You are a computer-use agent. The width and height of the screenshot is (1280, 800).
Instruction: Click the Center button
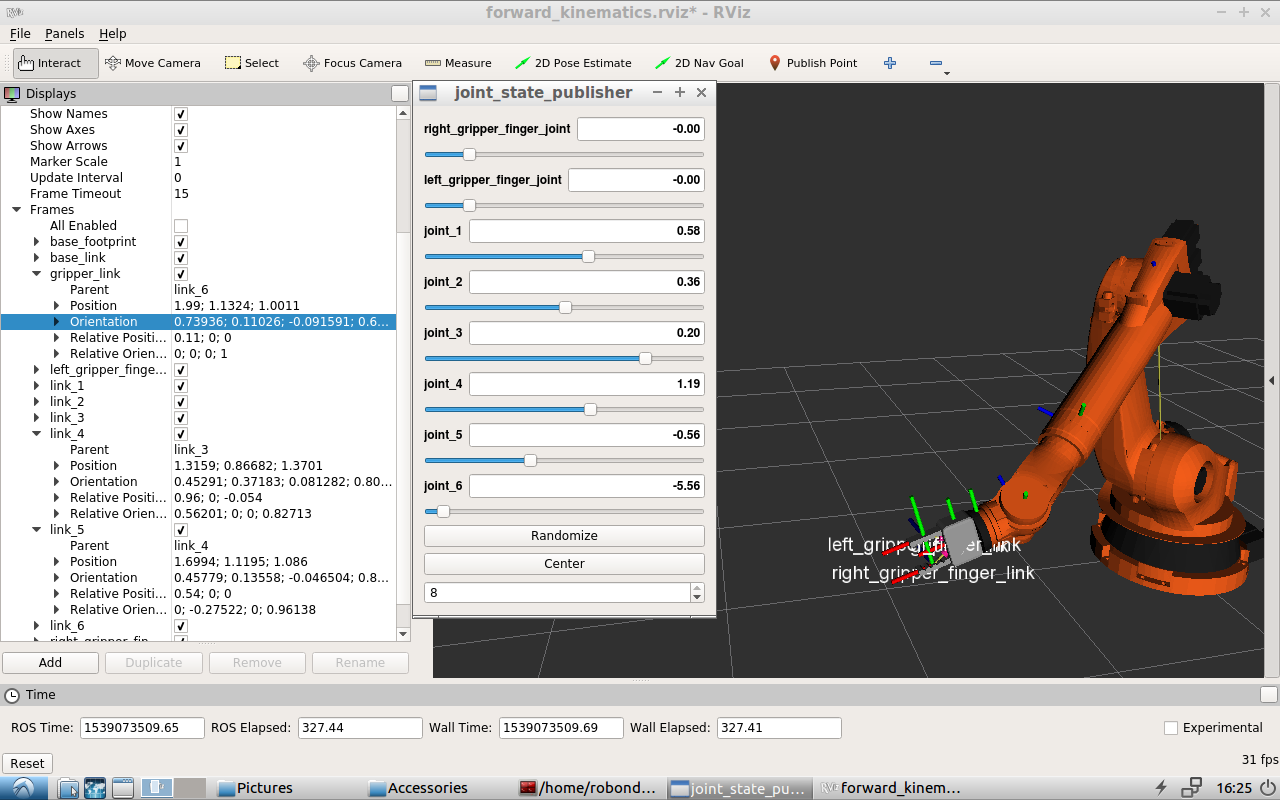click(564, 564)
